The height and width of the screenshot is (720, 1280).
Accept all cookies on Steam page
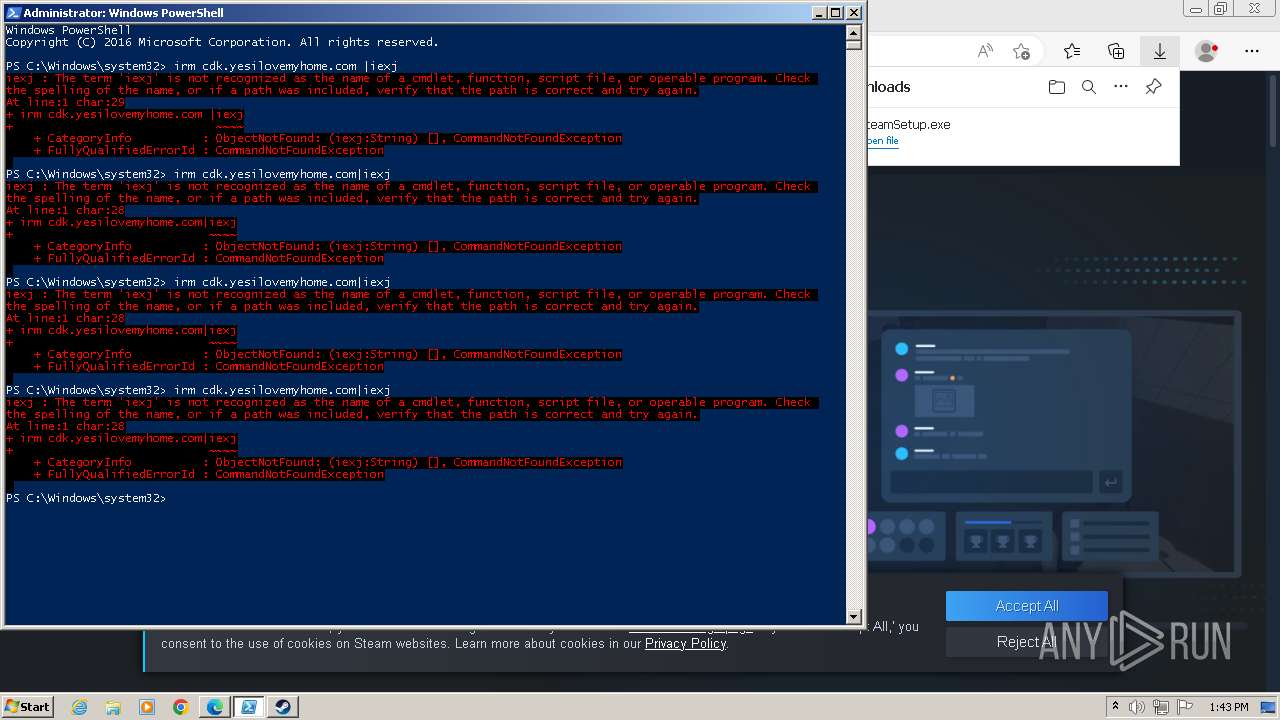[x=1027, y=606]
